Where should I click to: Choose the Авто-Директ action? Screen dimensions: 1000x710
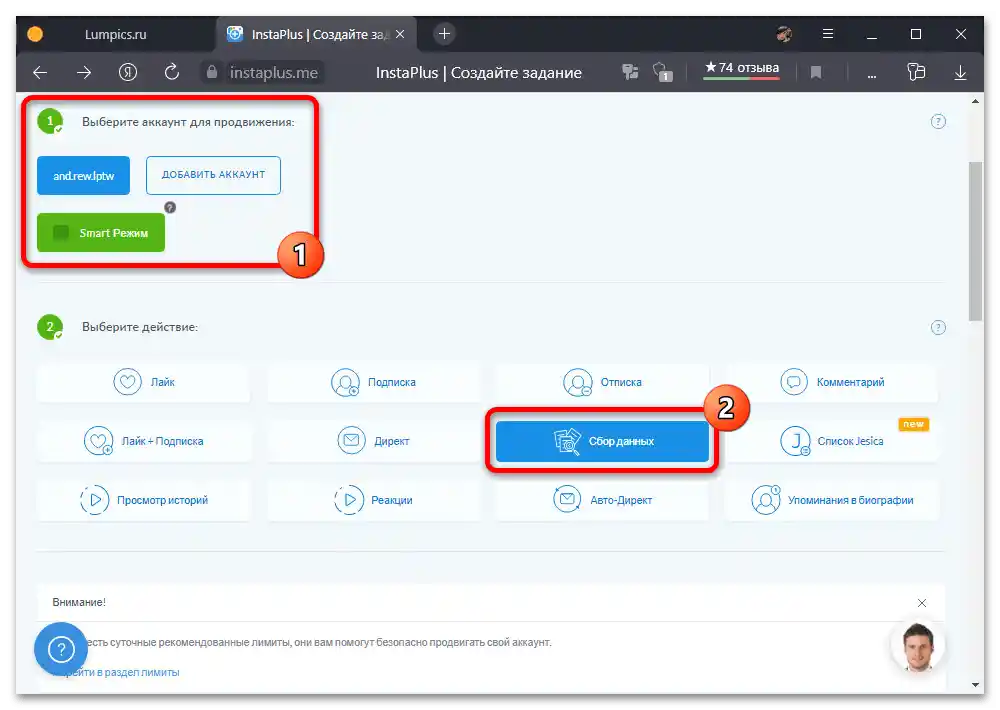603,500
